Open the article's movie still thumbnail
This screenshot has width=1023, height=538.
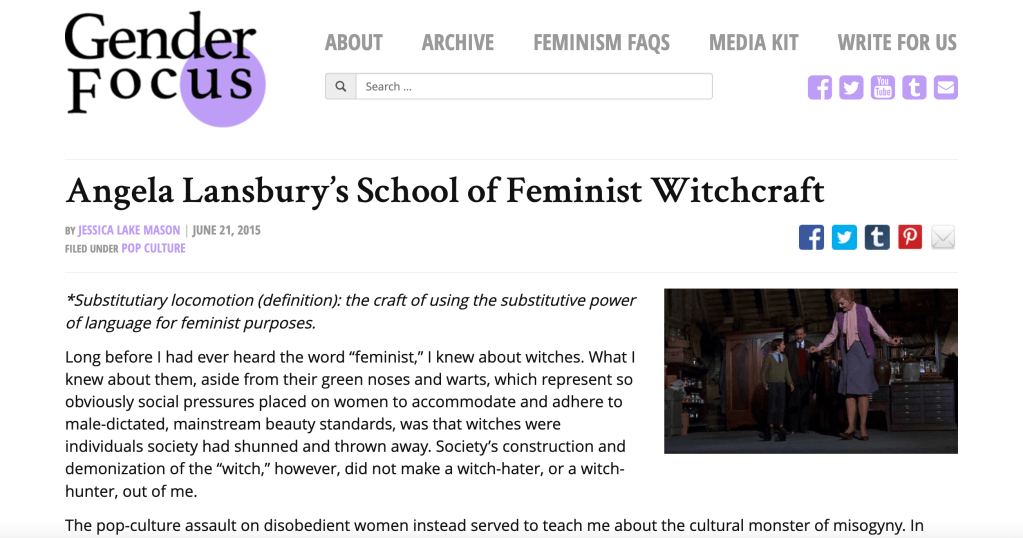811,371
